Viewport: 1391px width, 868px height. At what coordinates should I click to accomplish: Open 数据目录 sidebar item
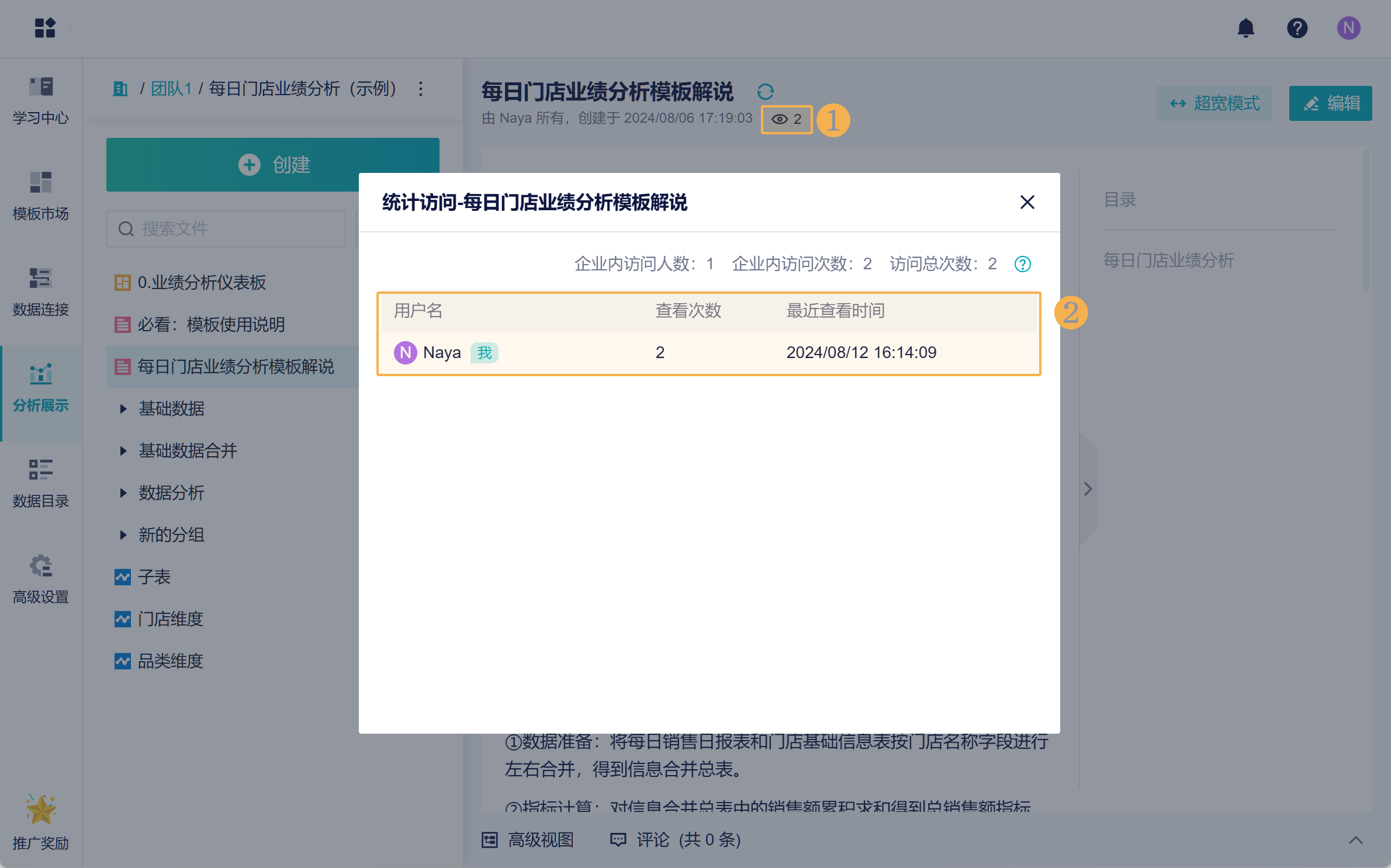pyautogui.click(x=41, y=484)
